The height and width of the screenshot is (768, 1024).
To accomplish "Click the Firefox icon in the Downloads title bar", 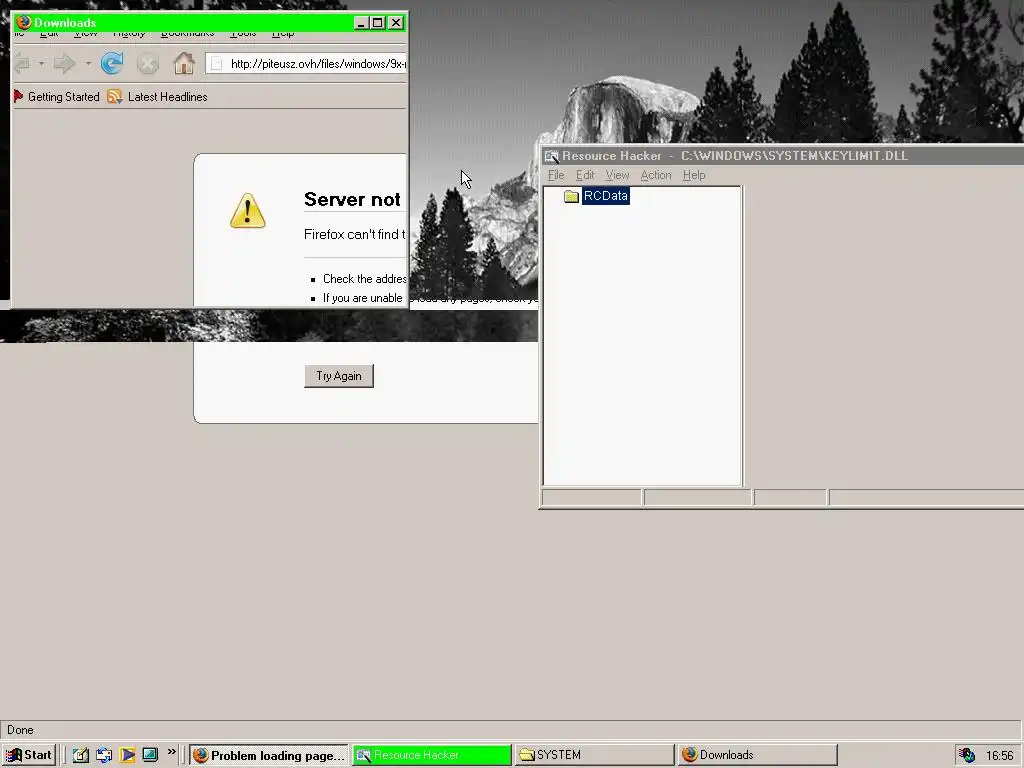I will pyautogui.click(x=24, y=22).
